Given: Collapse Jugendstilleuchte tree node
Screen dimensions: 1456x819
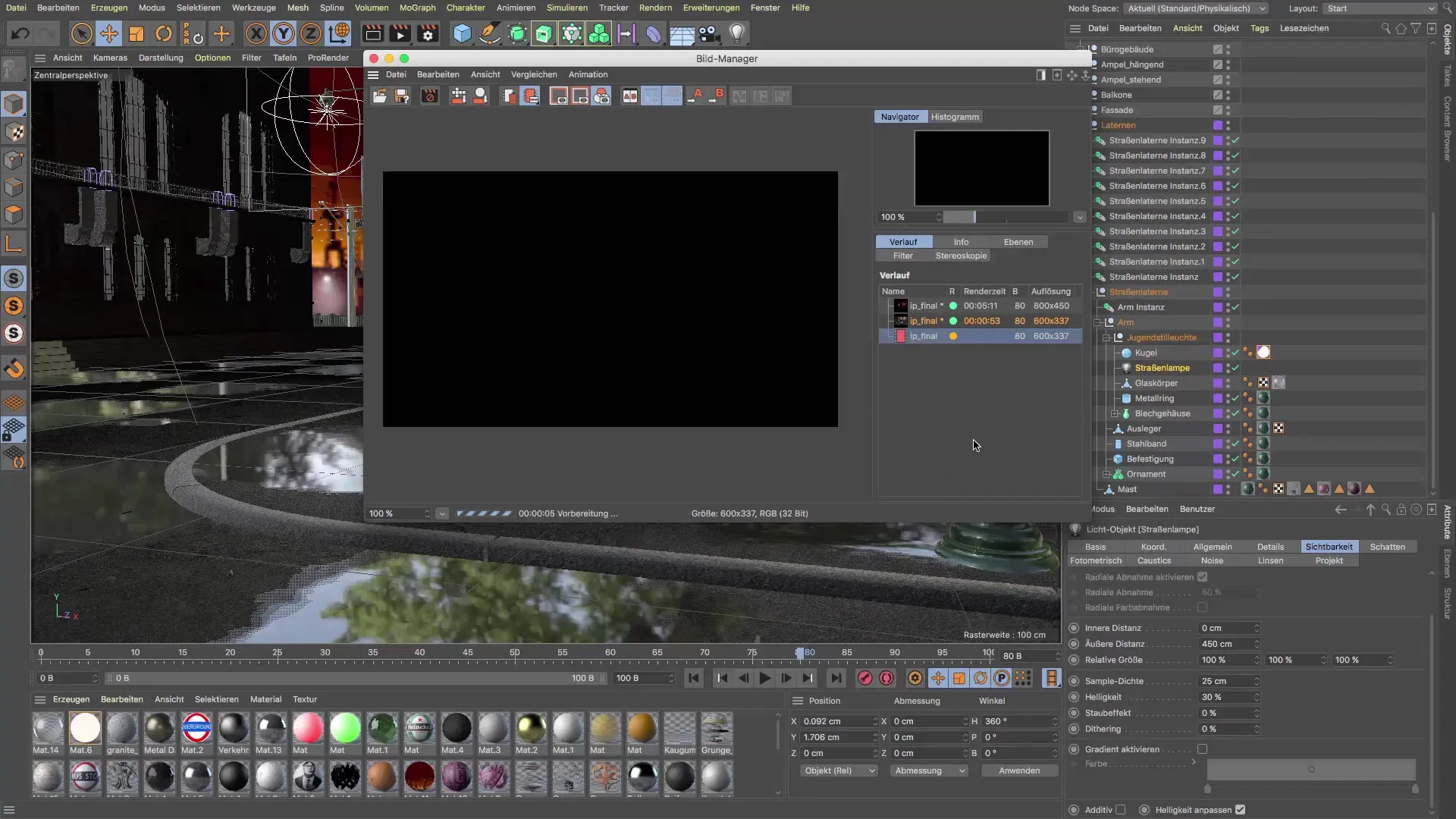Looking at the screenshot, I should (x=1106, y=337).
